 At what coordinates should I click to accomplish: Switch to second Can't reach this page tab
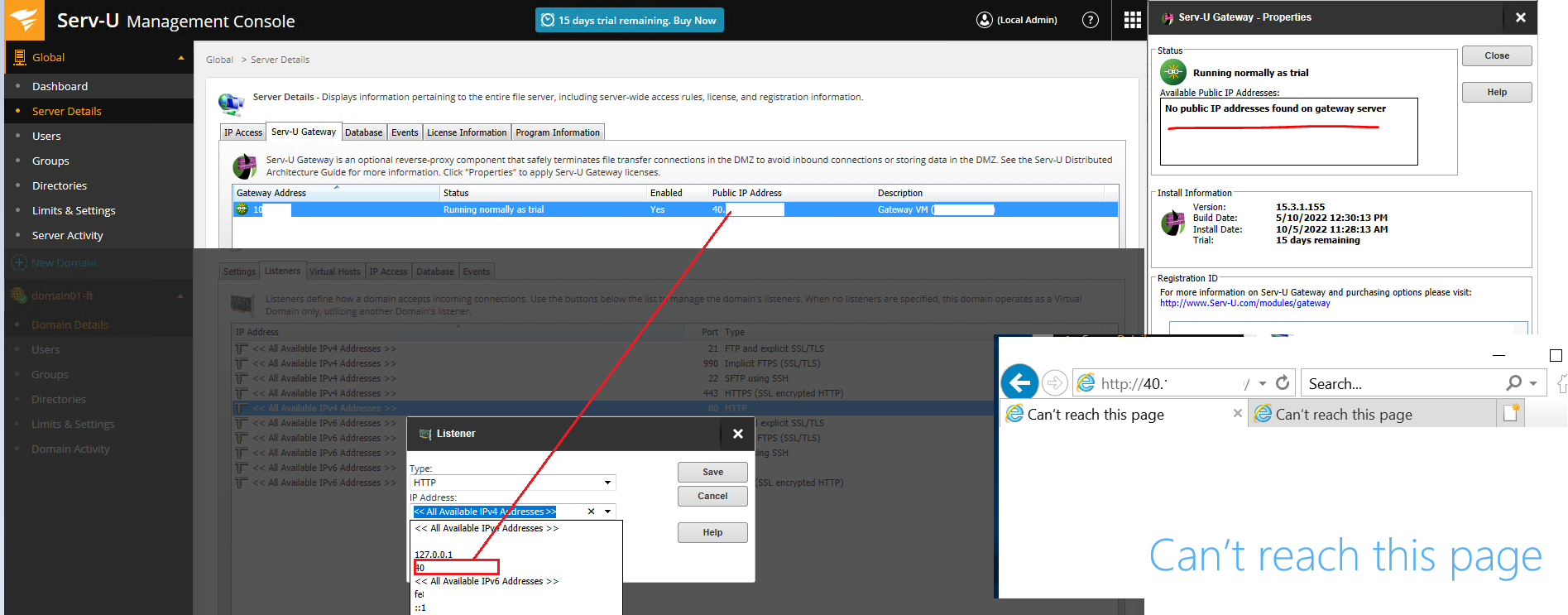(x=1372, y=414)
